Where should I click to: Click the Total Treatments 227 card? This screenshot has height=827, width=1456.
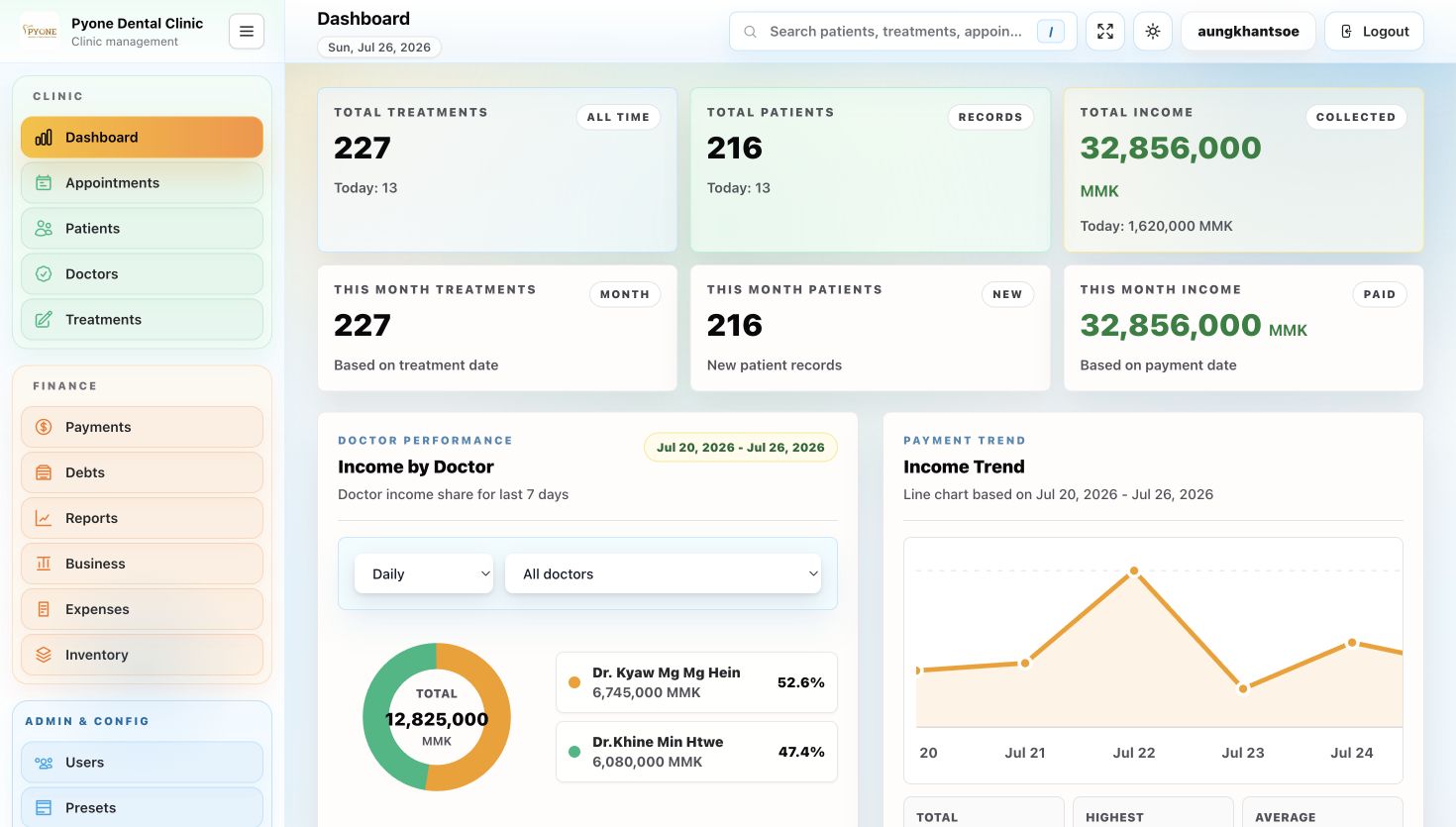pos(497,169)
